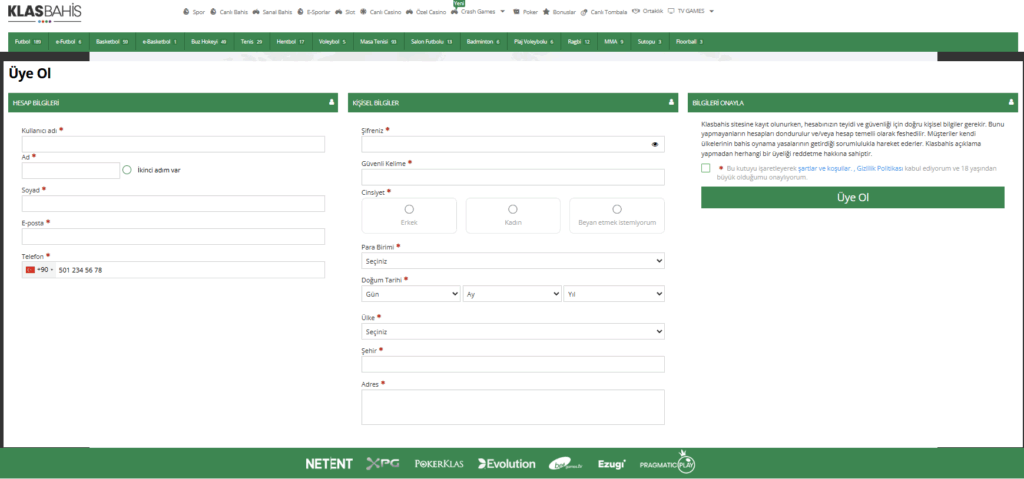Image resolution: width=1024 pixels, height=479 pixels.
Task: Click the Canlı Tombala icon
Action: 584,12
